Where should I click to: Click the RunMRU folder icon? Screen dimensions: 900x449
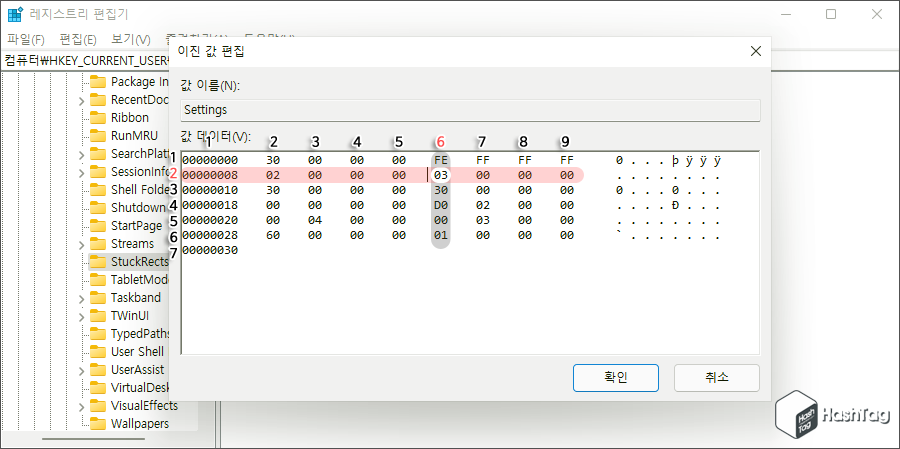coord(98,136)
